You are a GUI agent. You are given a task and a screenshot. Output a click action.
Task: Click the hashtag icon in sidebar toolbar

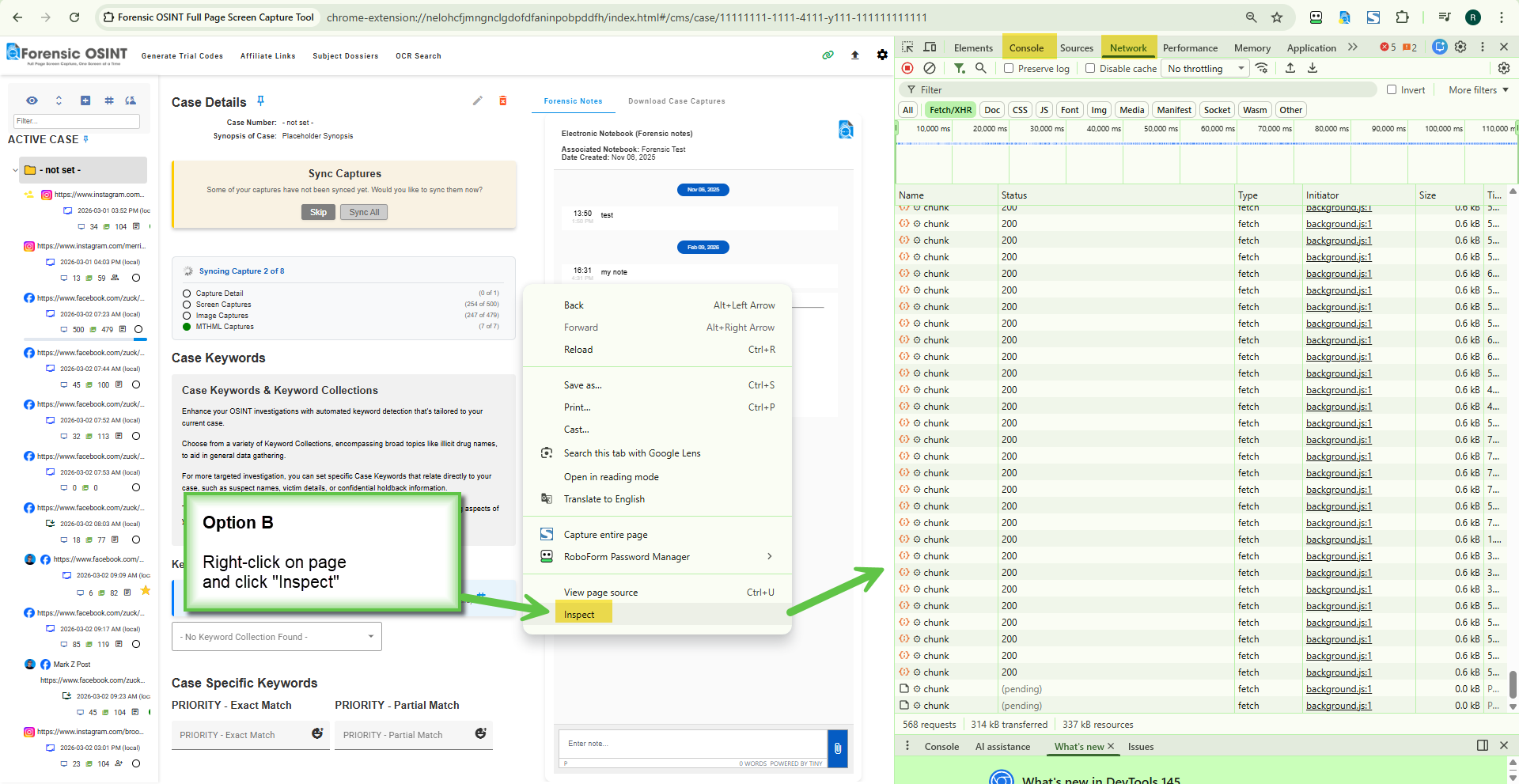click(109, 100)
